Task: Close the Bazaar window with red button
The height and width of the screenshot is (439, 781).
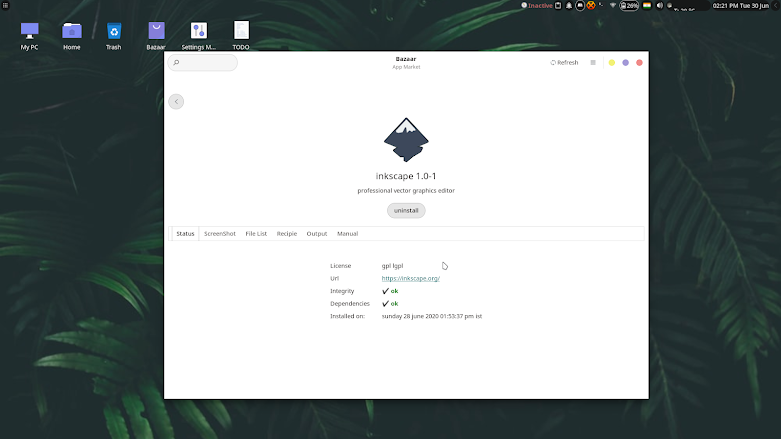Action: click(x=640, y=63)
